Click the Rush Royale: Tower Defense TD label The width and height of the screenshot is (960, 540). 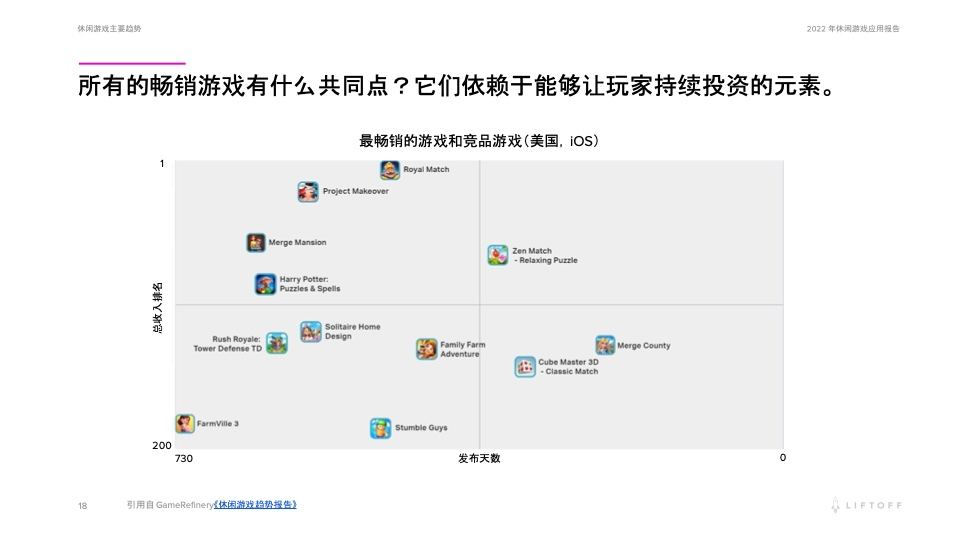[228, 343]
